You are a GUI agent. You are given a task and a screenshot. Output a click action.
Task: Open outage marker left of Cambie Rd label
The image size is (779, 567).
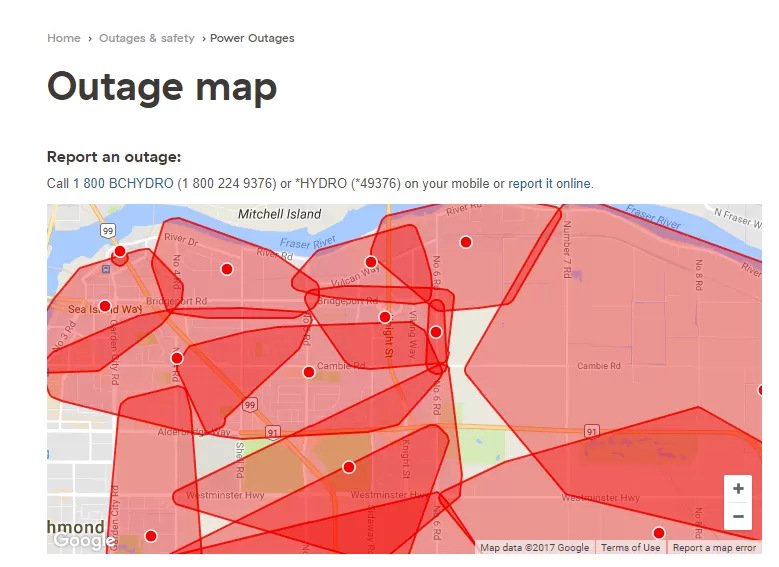coord(309,372)
